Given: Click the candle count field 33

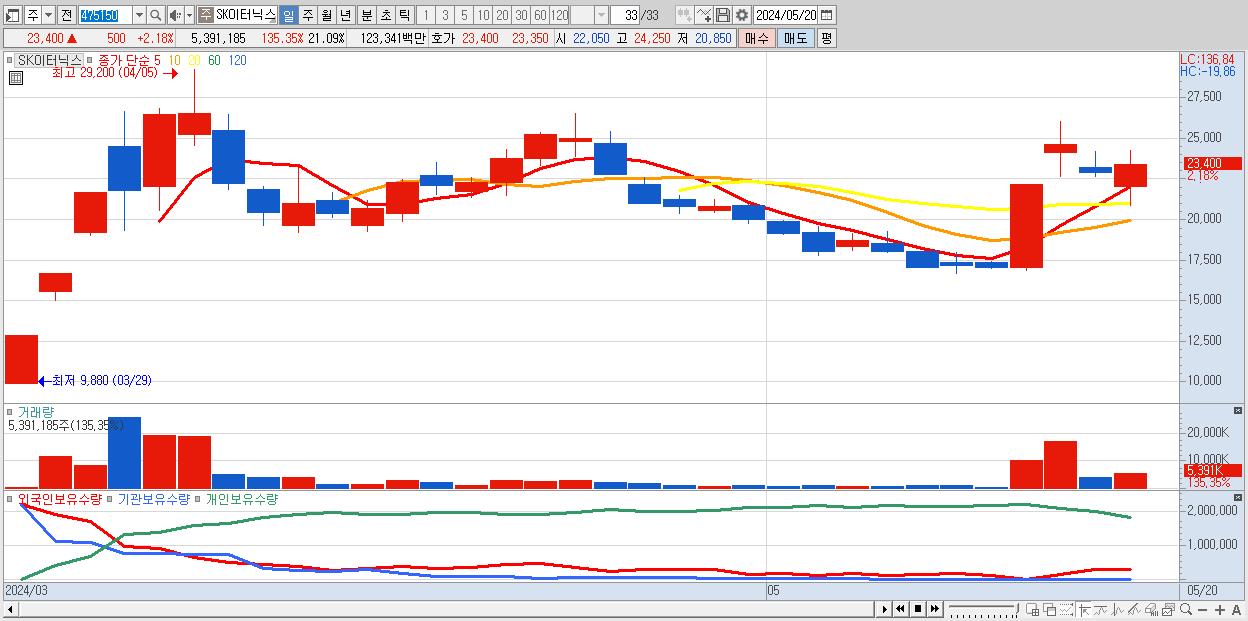Looking at the screenshot, I should click(x=625, y=15).
